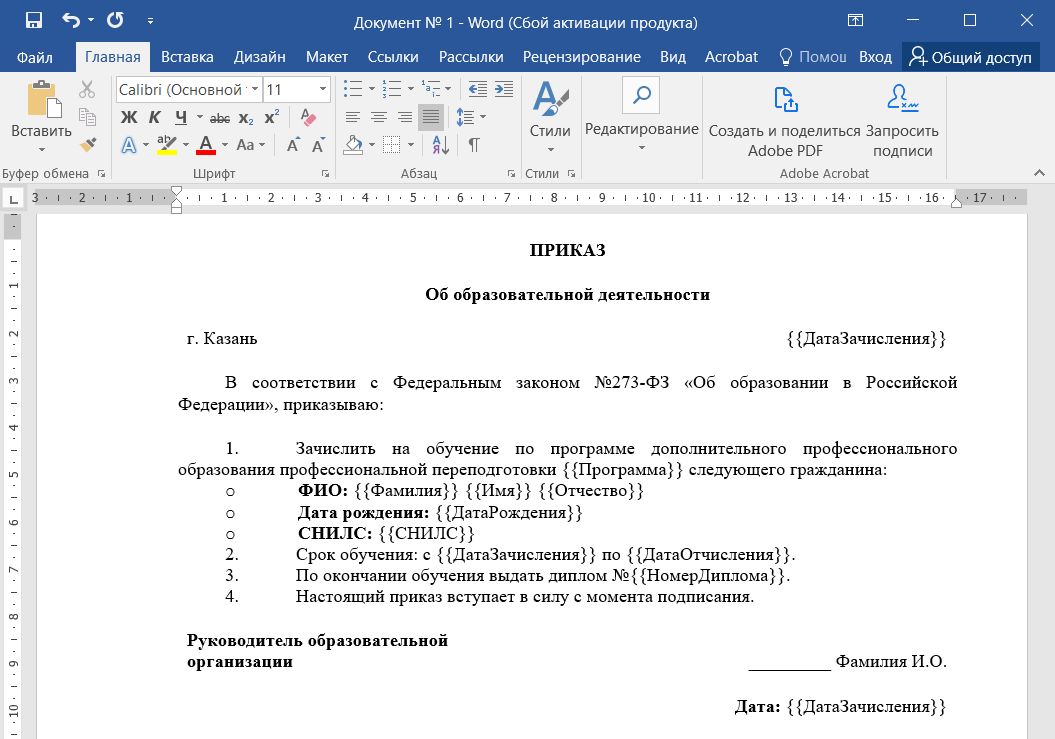Viewport: 1055px width, 739px height.
Task: Open the font size 11 box
Action: (296, 90)
